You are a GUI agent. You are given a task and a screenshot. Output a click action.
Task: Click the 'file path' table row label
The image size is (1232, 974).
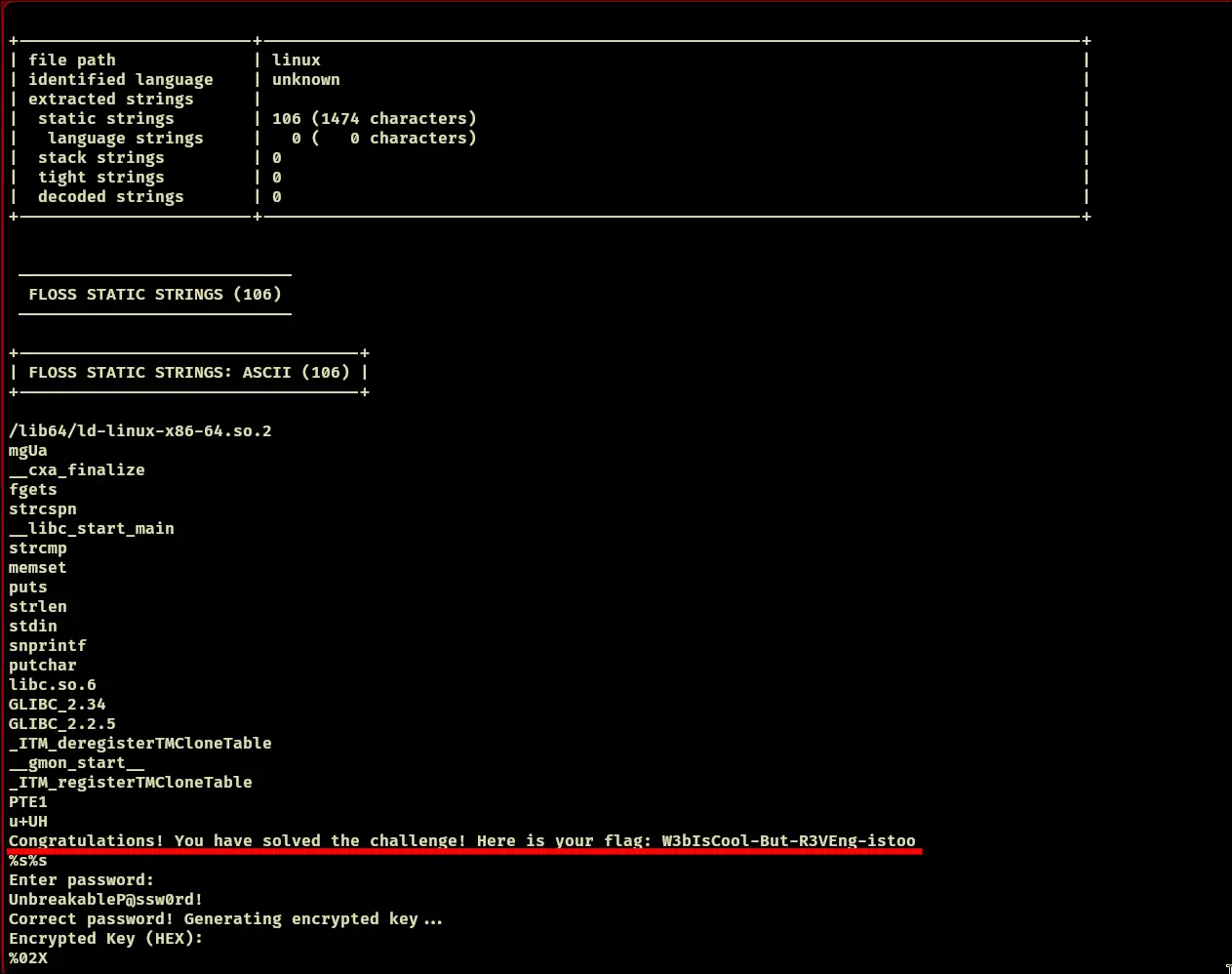(71, 60)
